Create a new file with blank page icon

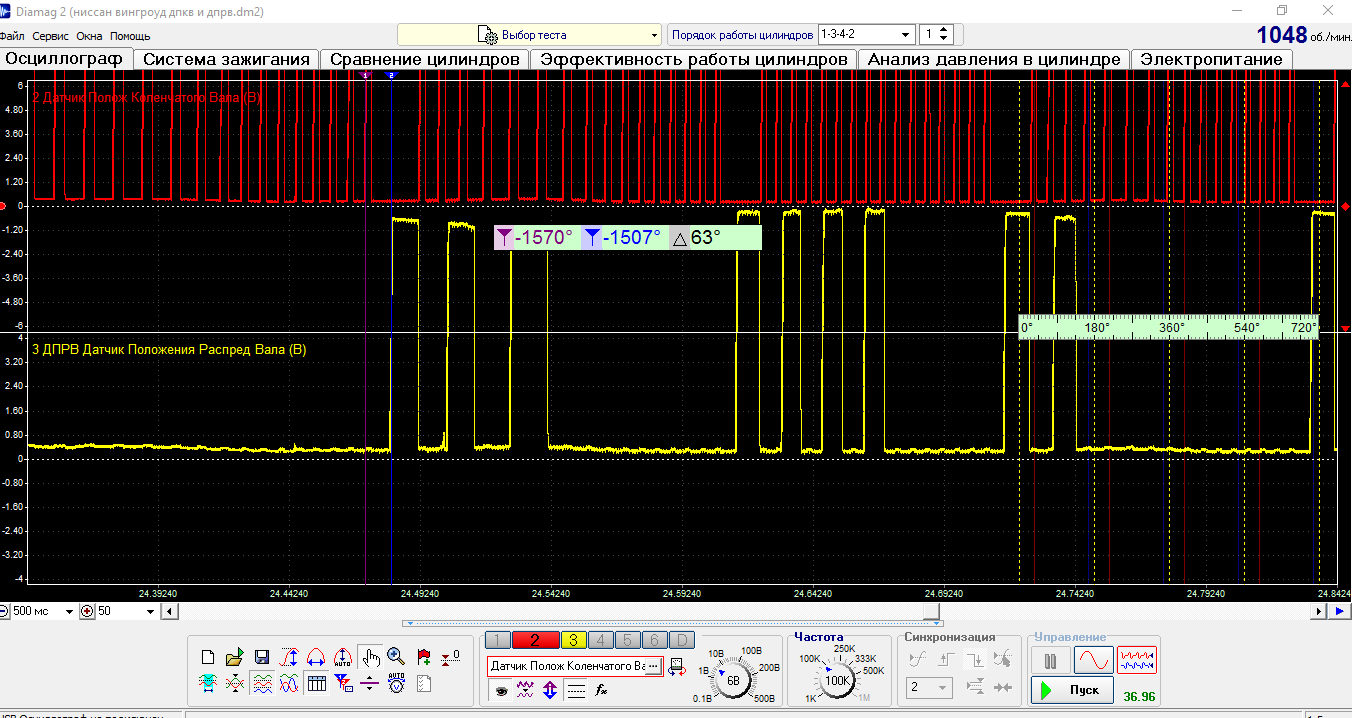(x=208, y=657)
